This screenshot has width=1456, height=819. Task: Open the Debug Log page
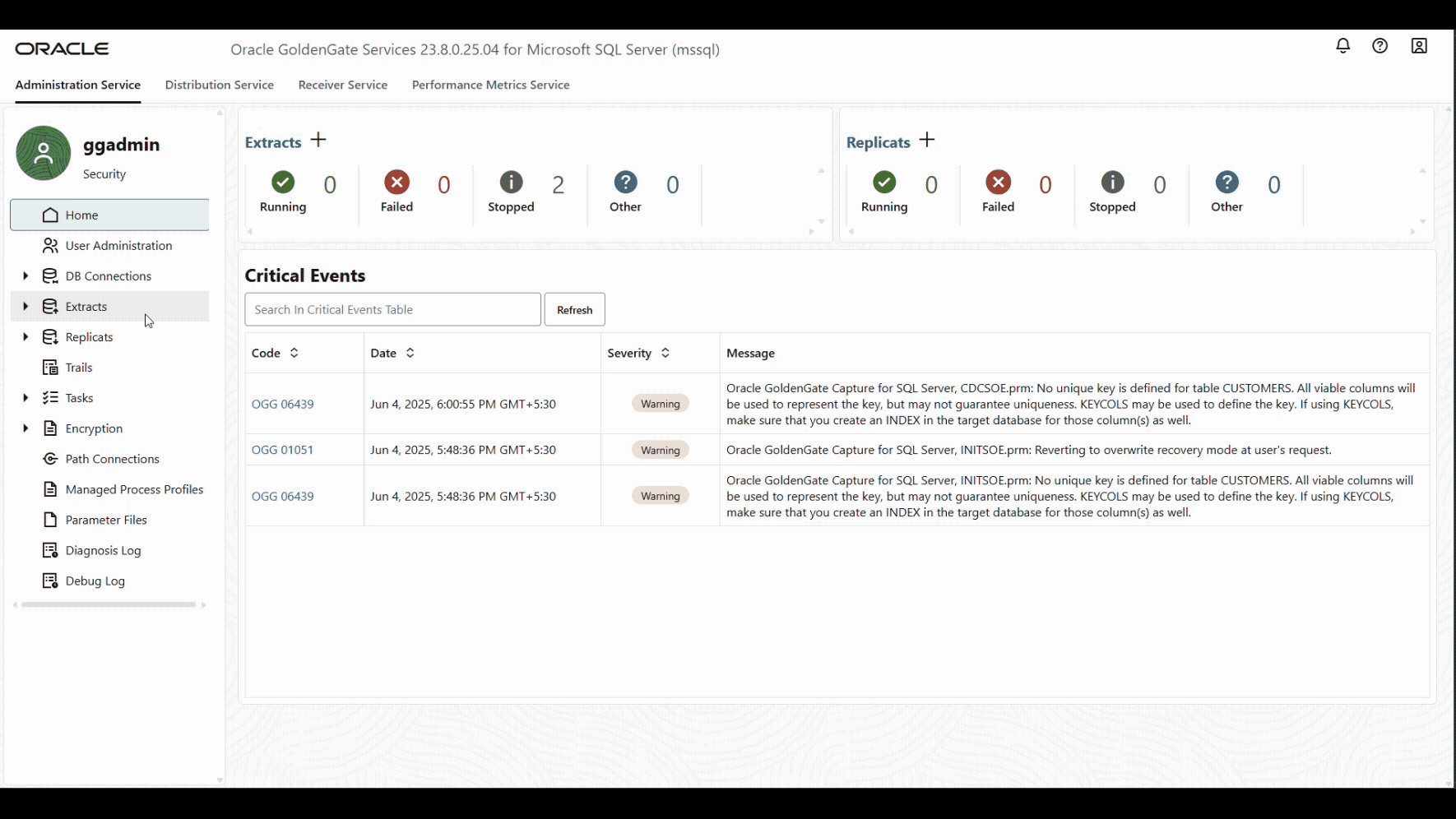94,581
